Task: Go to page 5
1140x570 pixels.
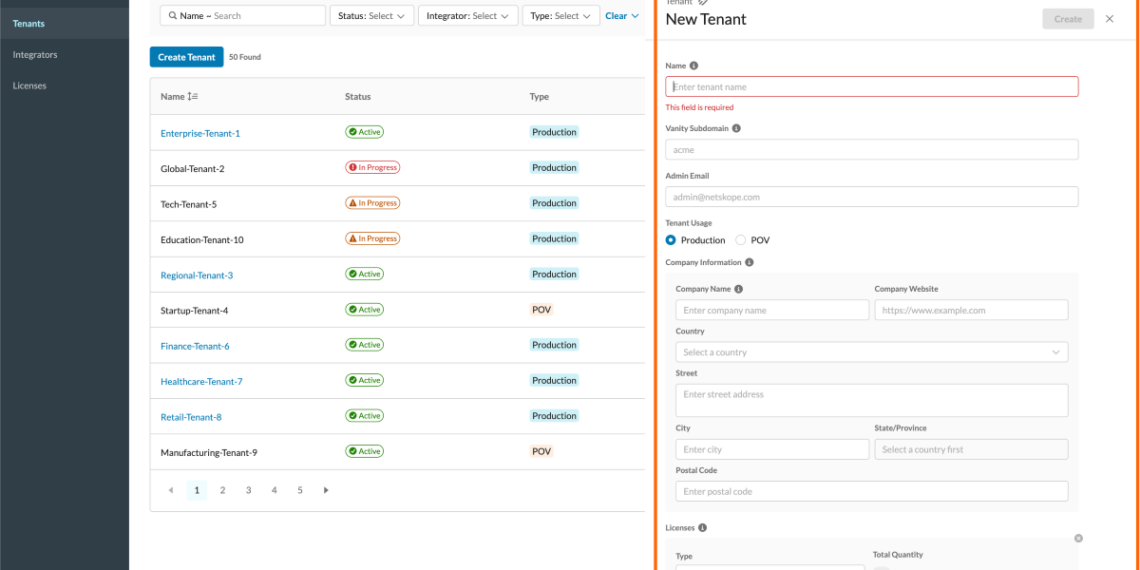Action: click(x=300, y=490)
